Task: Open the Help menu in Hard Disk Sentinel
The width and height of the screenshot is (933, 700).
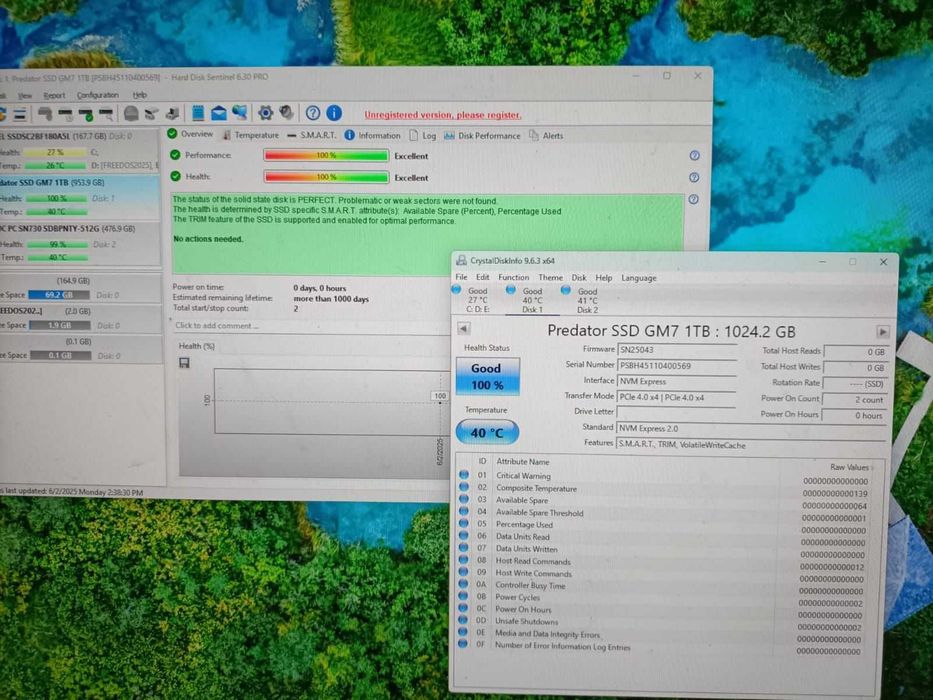Action: tap(139, 95)
